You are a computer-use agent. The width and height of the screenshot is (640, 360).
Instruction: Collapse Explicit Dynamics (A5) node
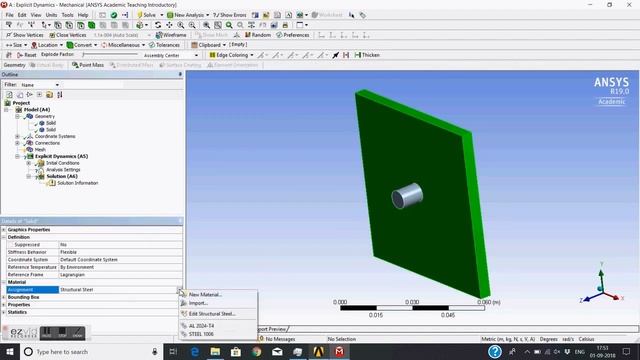pos(17,156)
